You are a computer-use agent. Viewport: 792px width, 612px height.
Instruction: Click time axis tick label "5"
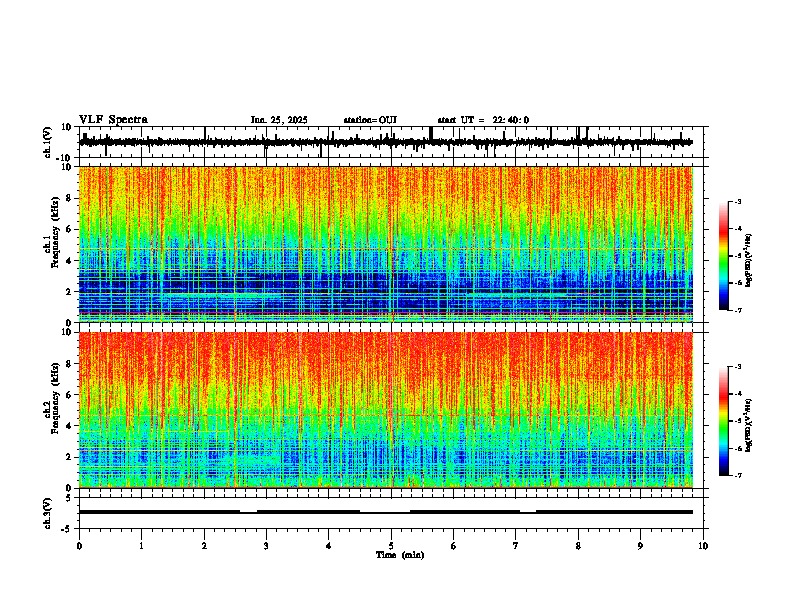tap(391, 546)
